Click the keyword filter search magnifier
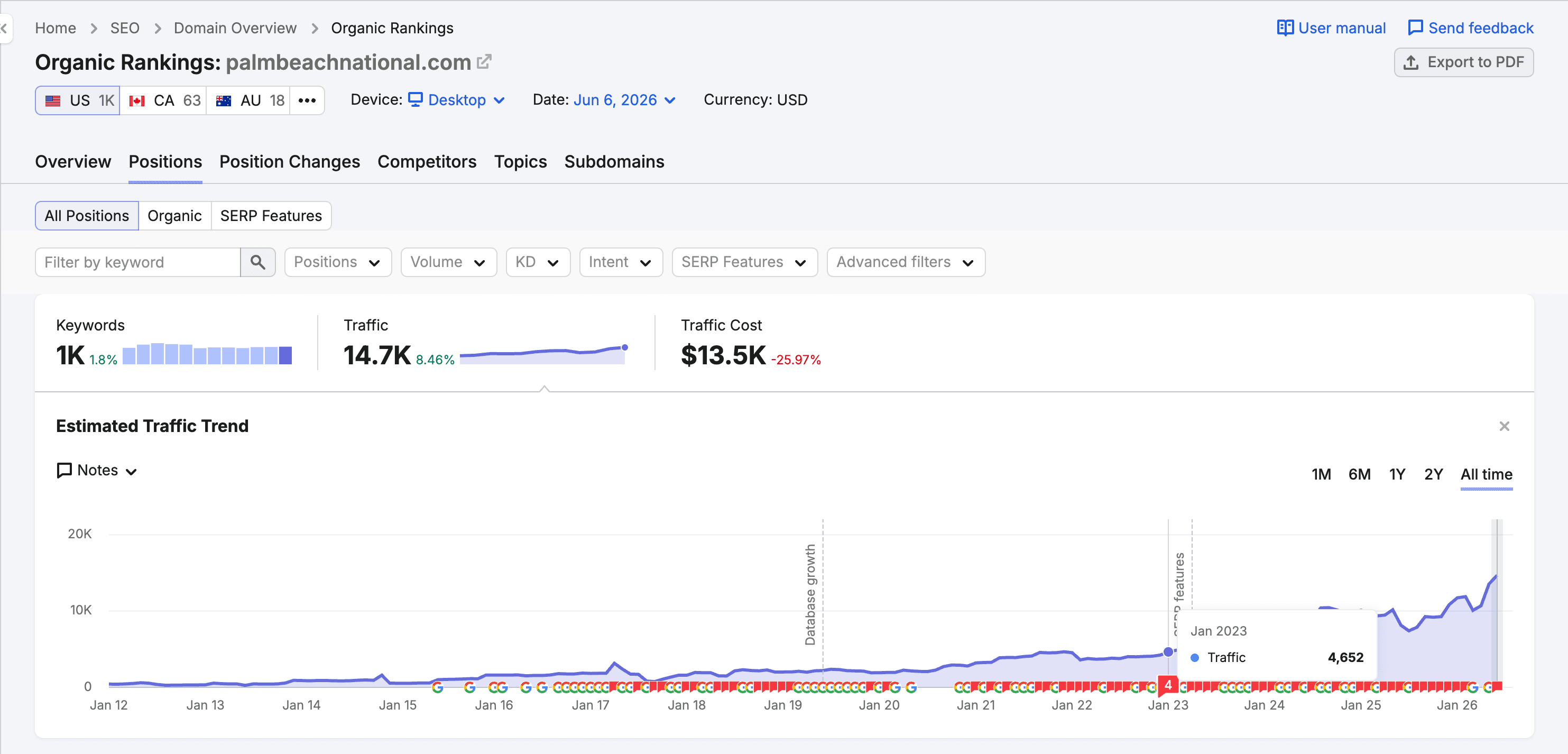Viewport: 1568px width, 754px height. tap(258, 262)
